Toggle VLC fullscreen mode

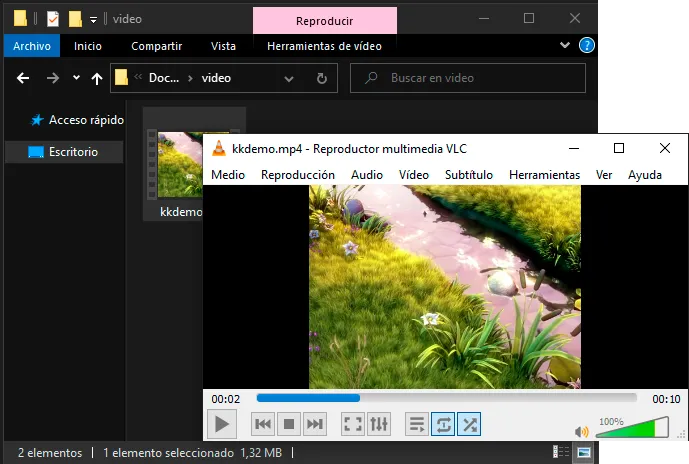coord(353,424)
